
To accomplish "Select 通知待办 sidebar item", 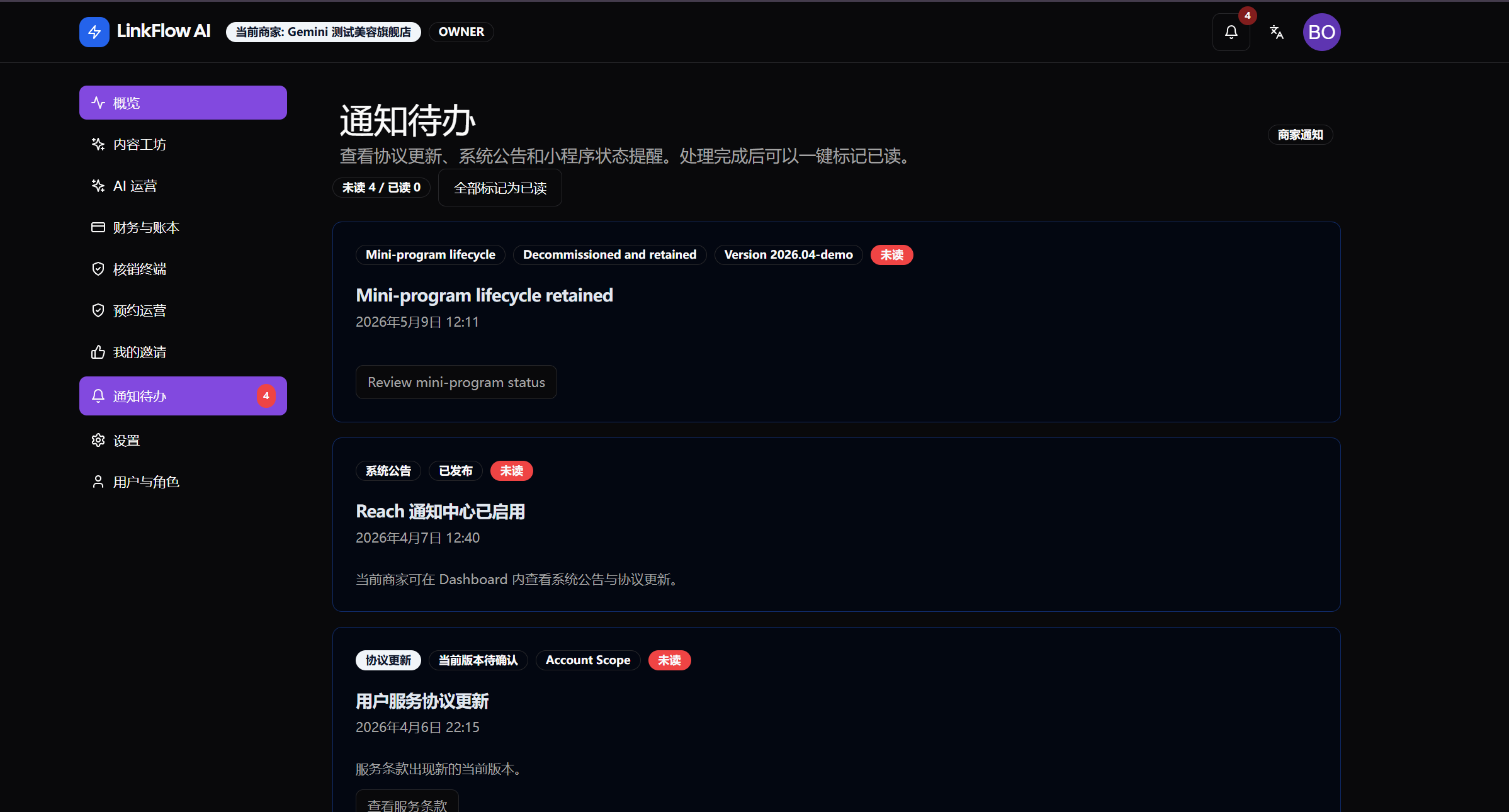I will pyautogui.click(x=183, y=396).
